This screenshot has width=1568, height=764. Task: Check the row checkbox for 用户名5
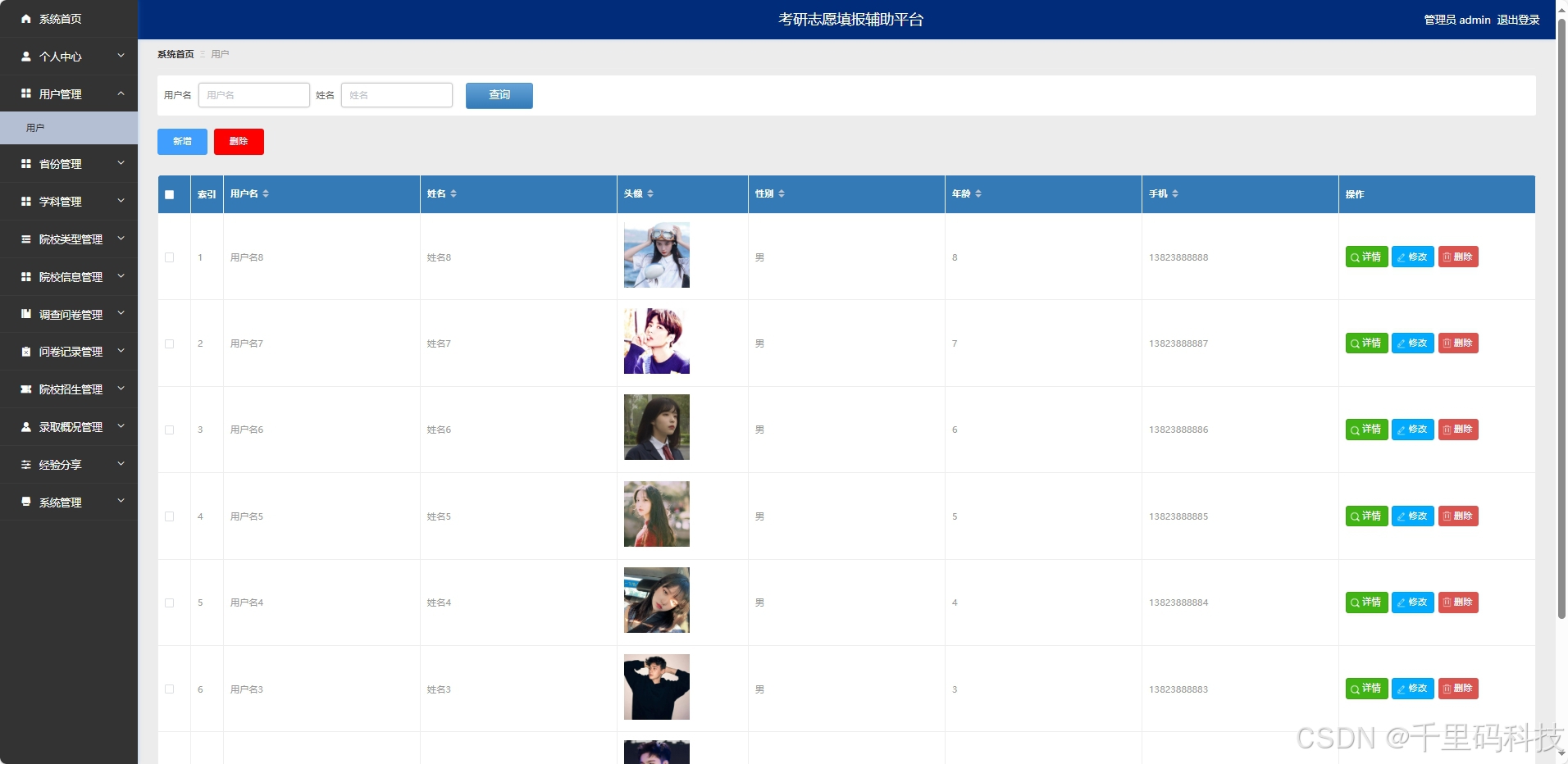pos(170,516)
